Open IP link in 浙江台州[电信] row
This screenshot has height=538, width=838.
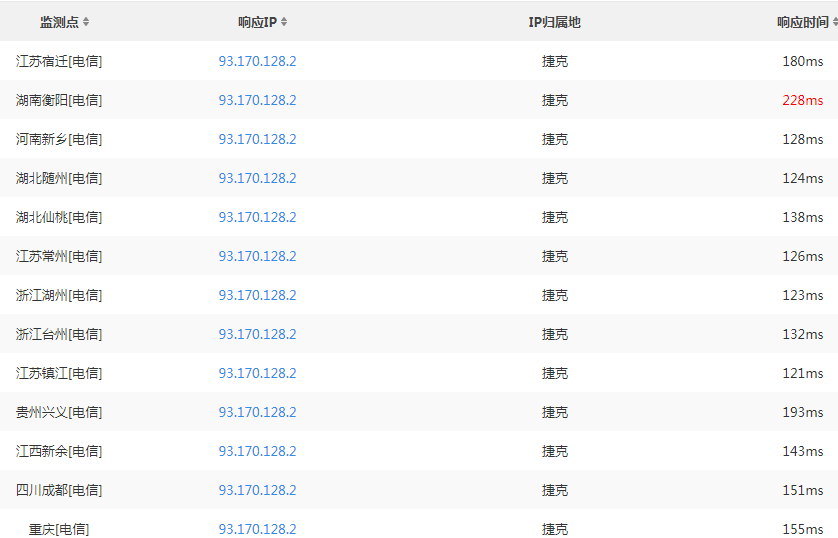click(257, 334)
